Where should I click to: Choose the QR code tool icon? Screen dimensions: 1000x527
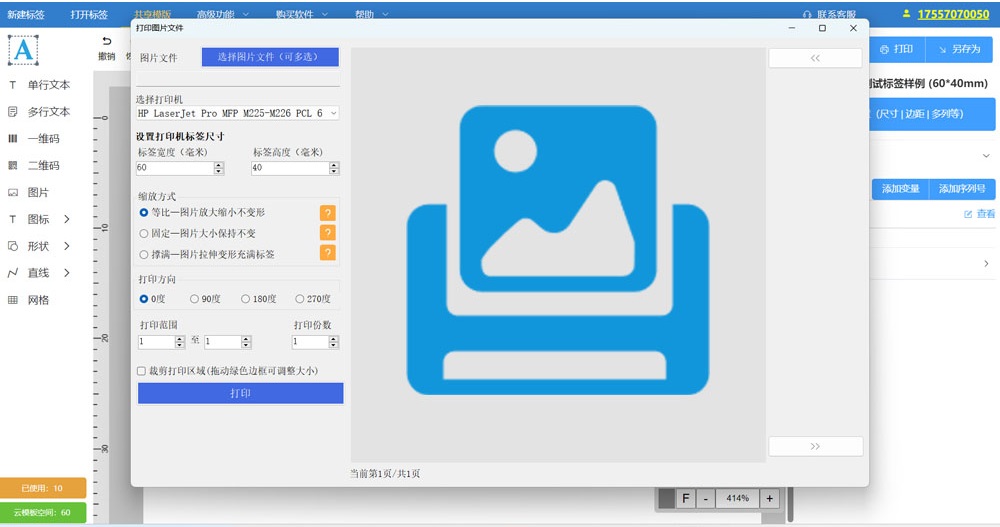(13, 166)
